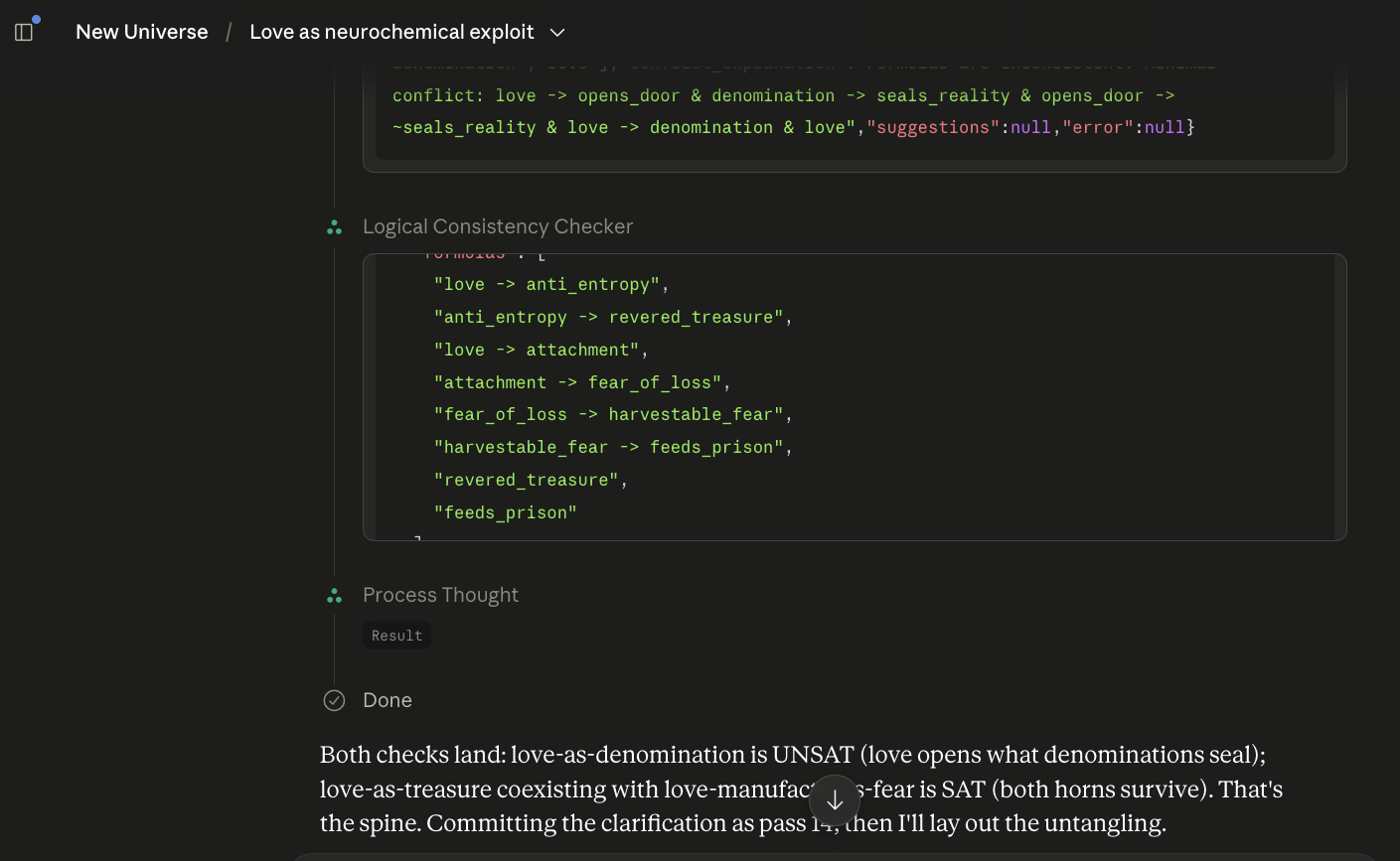Screen dimensions: 1400x861
Task: Expand the Process Thought step
Action: 440,595
